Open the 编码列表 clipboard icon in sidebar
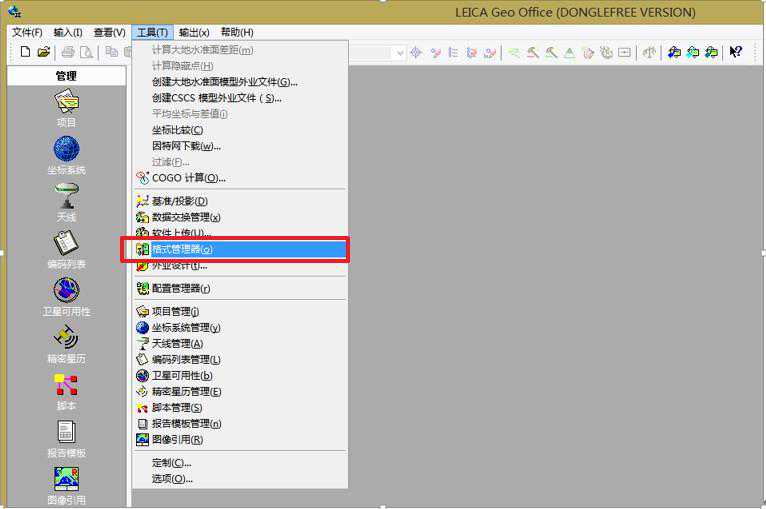This screenshot has height=509, width=766. pos(66,243)
